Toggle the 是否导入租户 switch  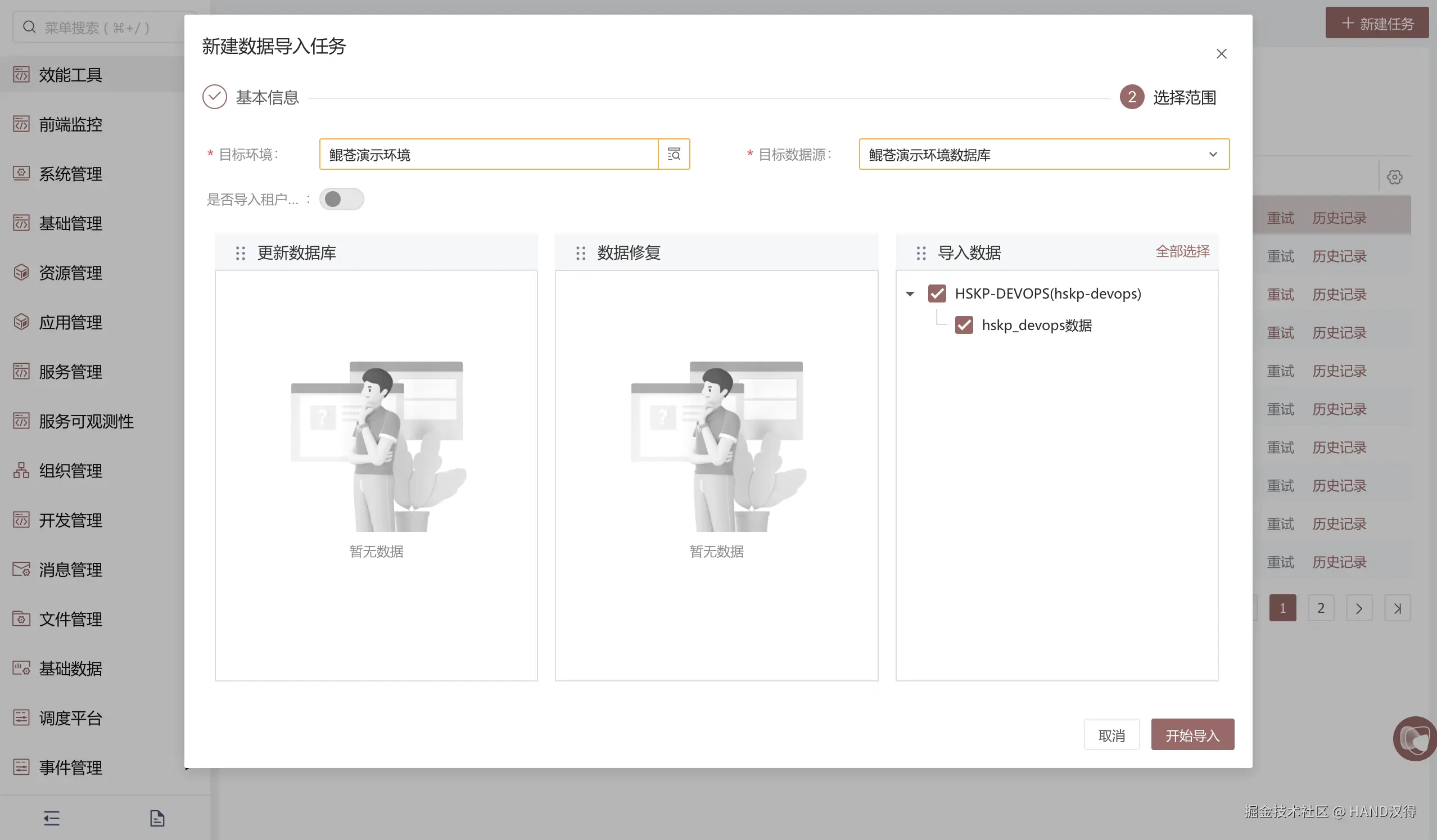click(341, 199)
